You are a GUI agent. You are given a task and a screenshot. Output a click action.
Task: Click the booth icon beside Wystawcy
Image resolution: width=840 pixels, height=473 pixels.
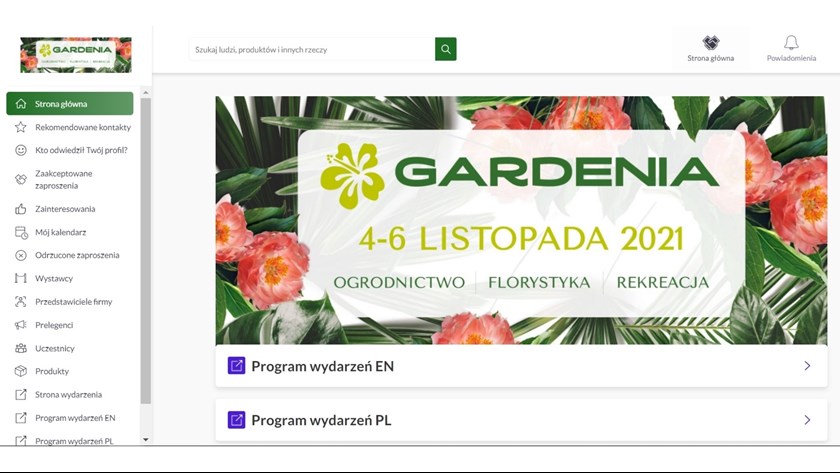coord(21,278)
